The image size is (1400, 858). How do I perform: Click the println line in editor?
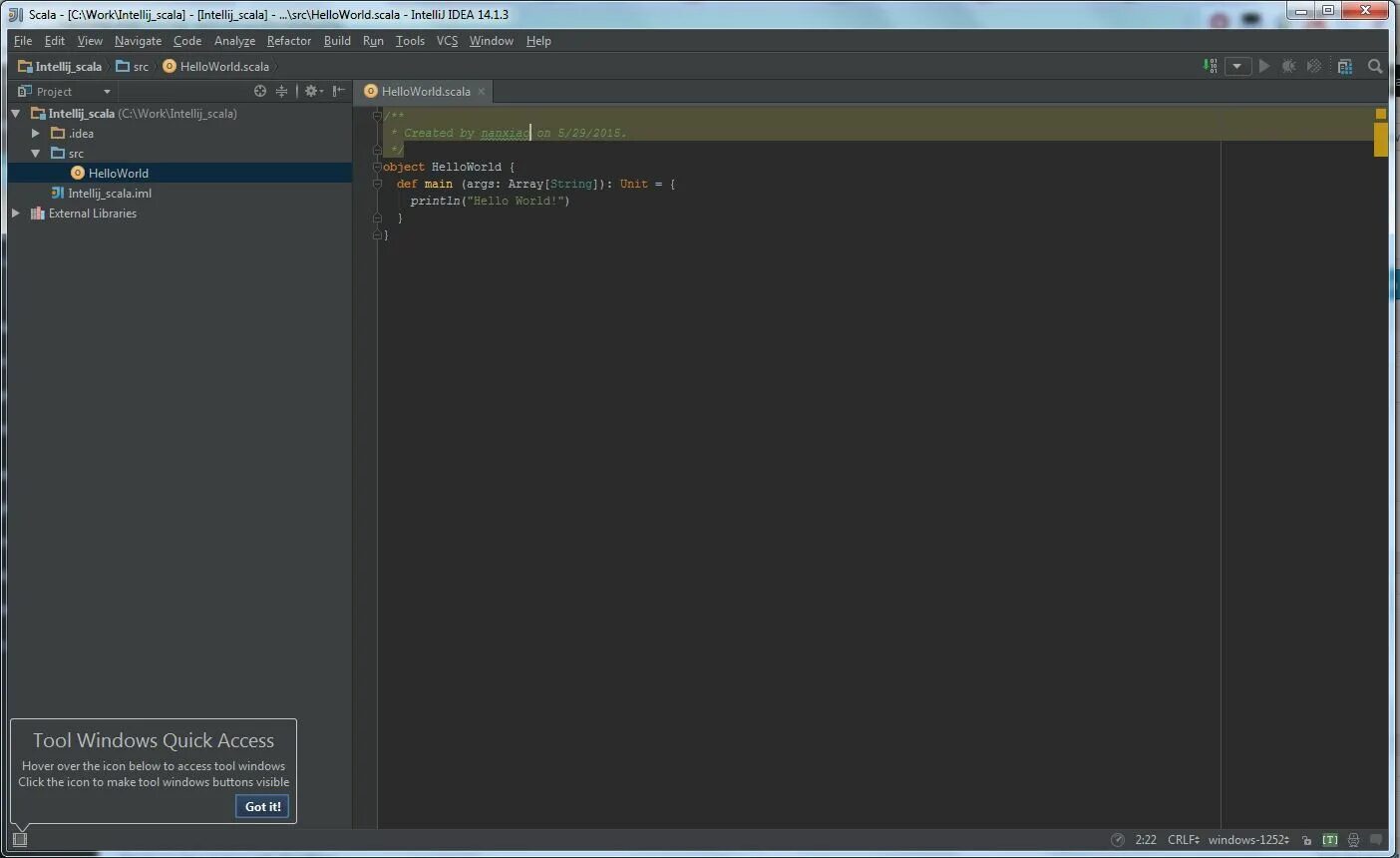point(490,201)
